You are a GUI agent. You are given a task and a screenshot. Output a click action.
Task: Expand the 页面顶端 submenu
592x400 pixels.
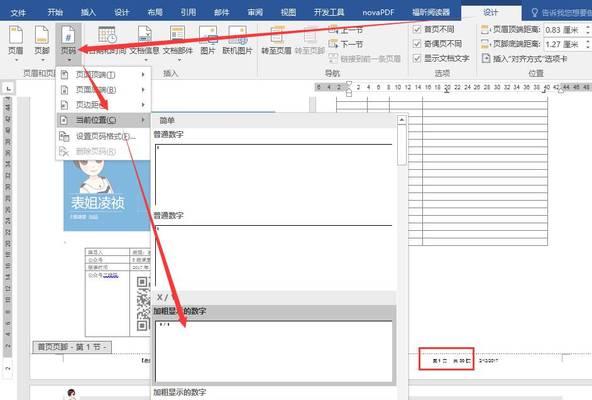point(103,75)
